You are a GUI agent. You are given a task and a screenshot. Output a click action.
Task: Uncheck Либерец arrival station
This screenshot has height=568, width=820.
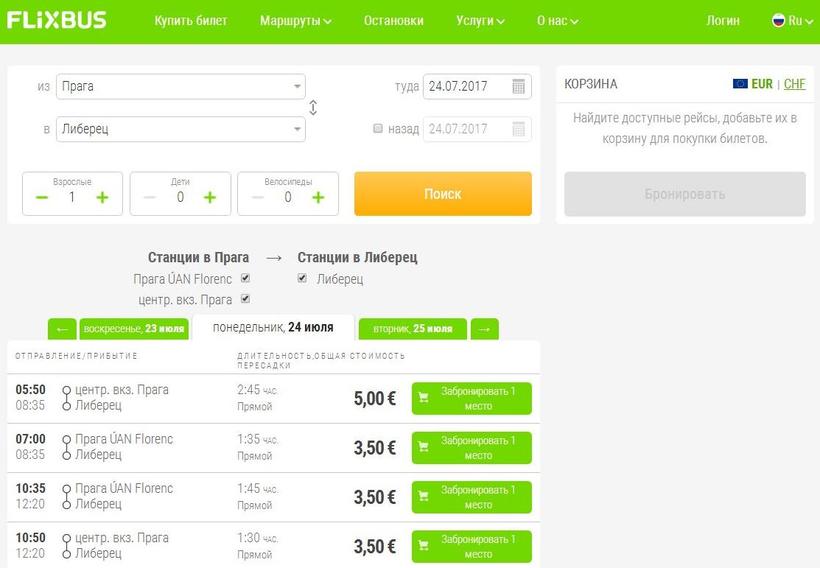tap(302, 278)
